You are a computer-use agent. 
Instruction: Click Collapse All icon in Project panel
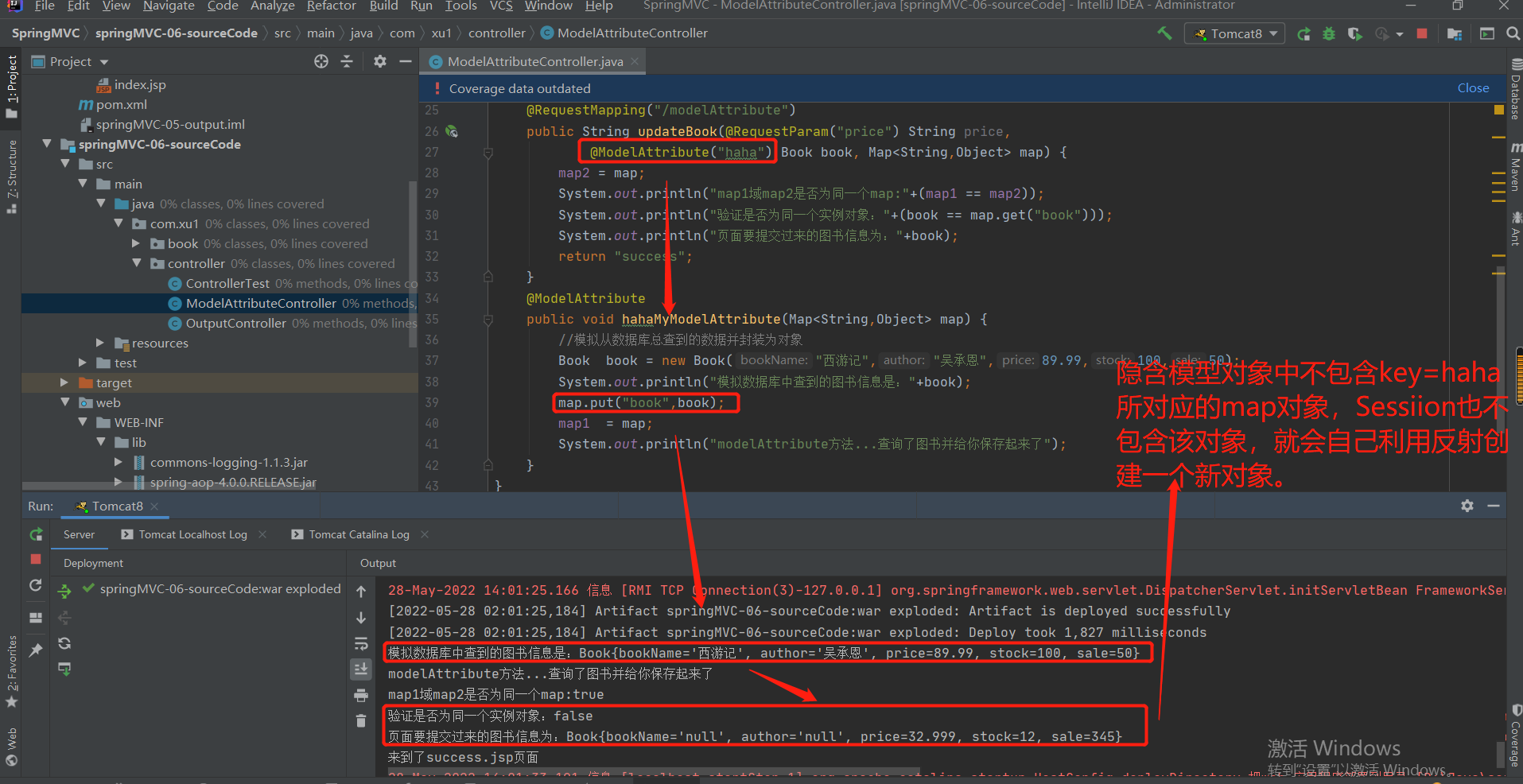(x=347, y=61)
